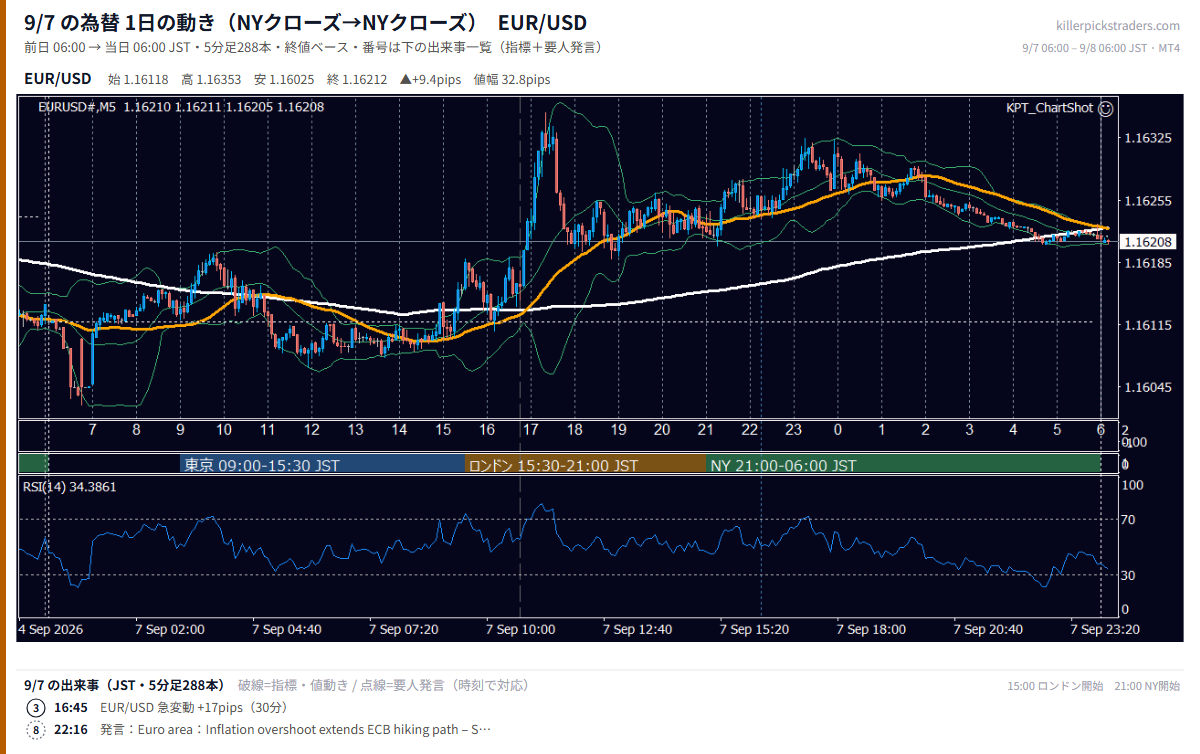The height and width of the screenshot is (754, 1200).
Task: Click the price axis label 1.16045
Action: (1147, 387)
